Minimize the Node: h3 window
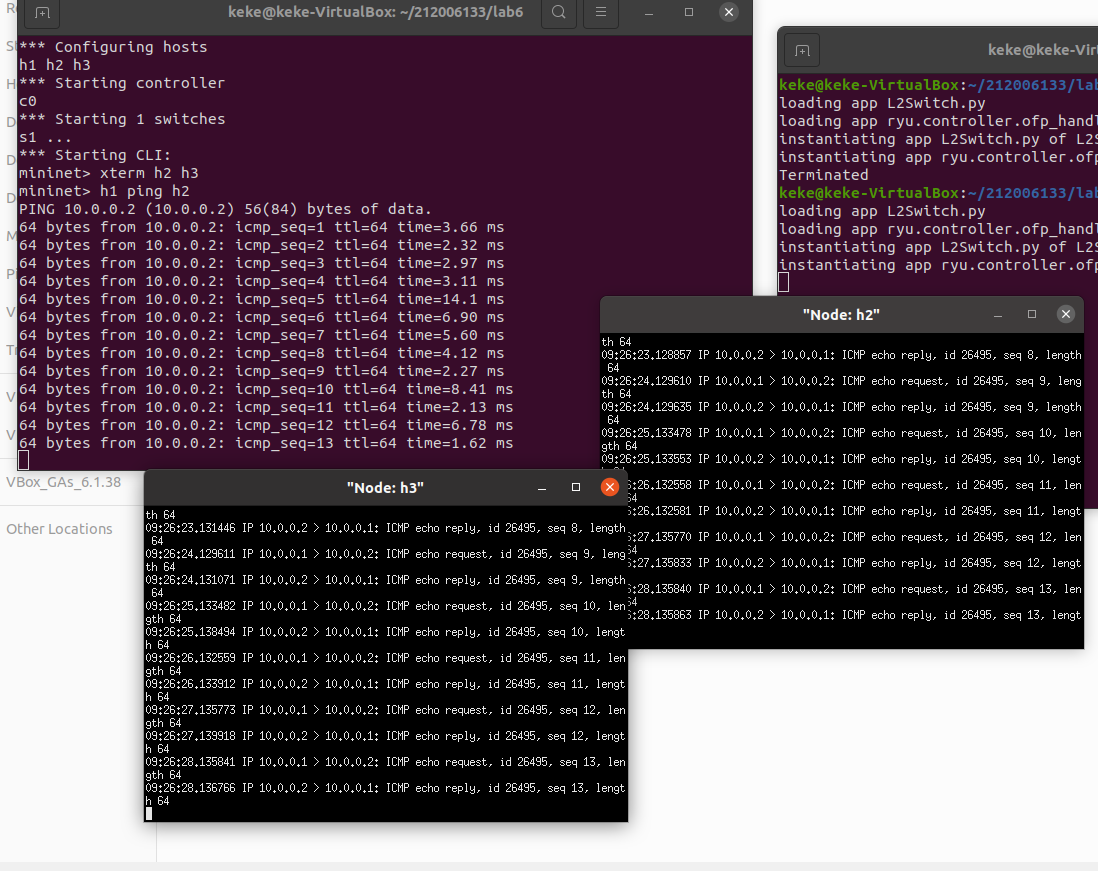The height and width of the screenshot is (871, 1098). pyautogui.click(x=541, y=487)
